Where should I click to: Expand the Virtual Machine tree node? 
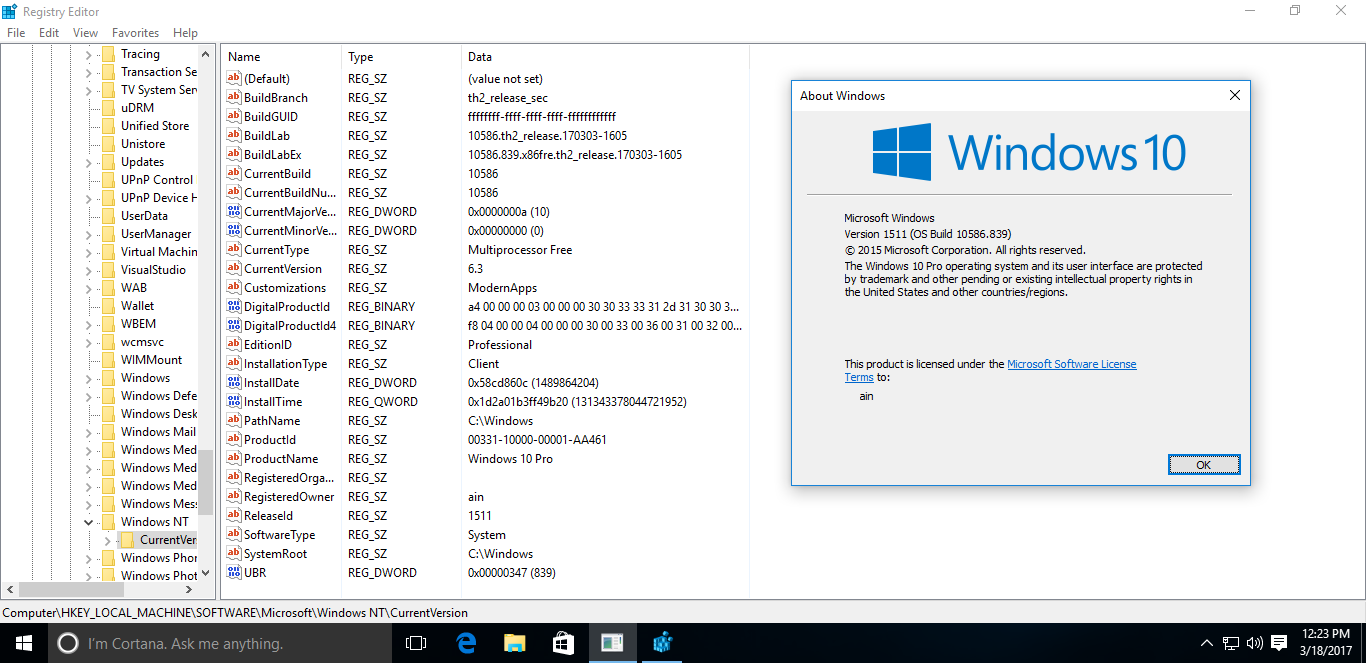pos(88,252)
